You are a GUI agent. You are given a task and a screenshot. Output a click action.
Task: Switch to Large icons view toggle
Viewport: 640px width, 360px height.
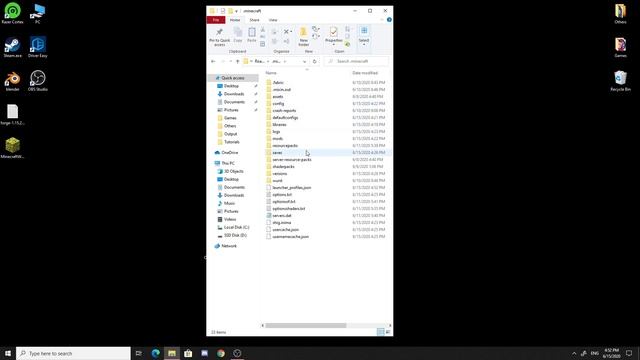tap(388, 332)
